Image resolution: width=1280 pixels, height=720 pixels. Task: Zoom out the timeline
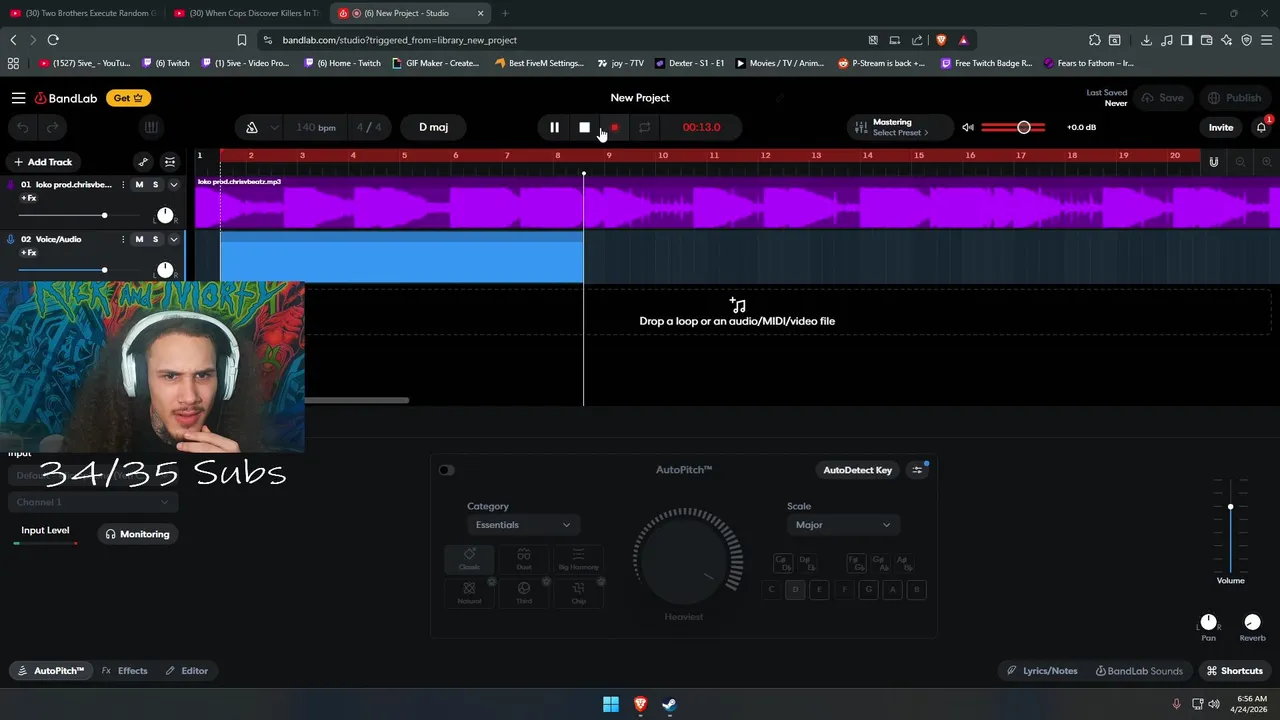point(1241,162)
